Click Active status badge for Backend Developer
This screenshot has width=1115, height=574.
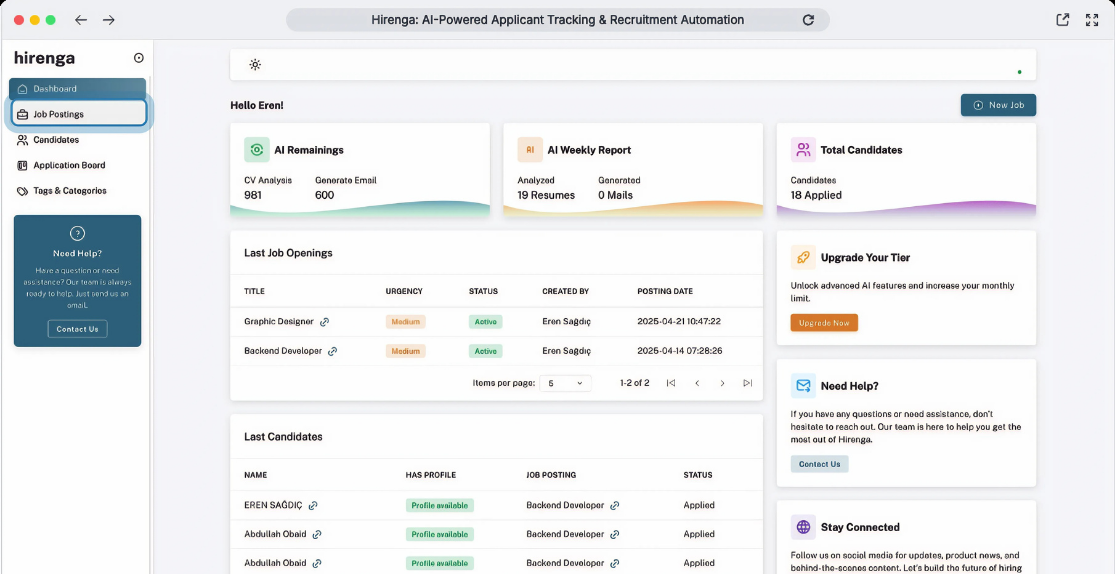click(486, 351)
